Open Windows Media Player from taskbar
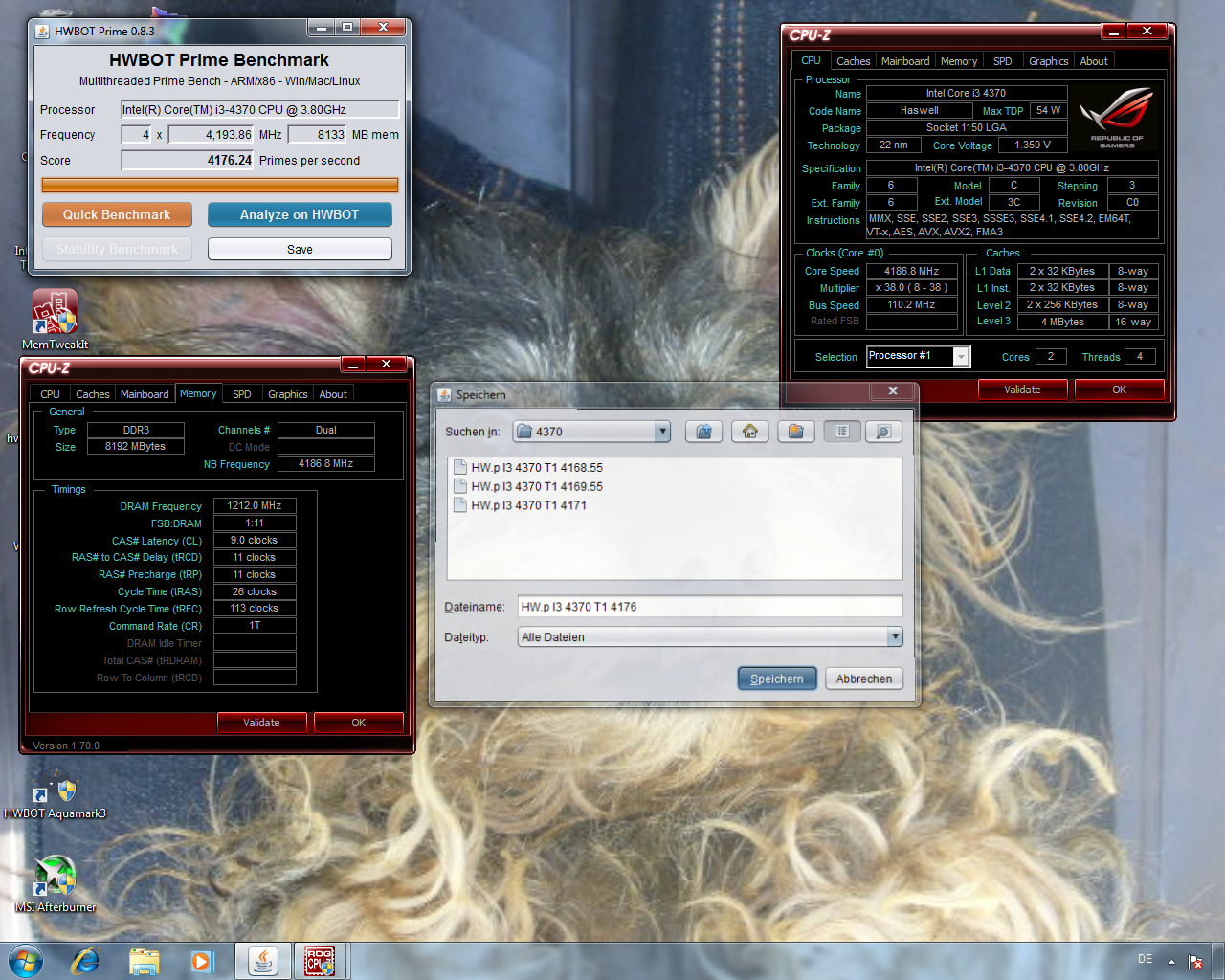 click(202, 961)
